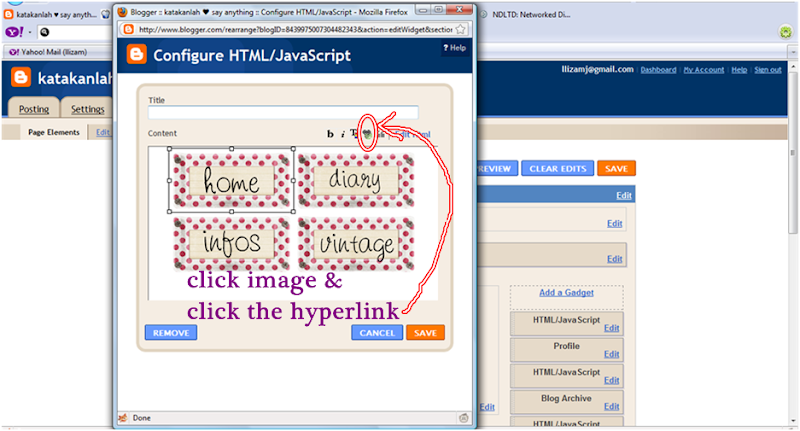Screen dimensions: 800x431
Task: Click the CANCEL button
Action: 377,333
